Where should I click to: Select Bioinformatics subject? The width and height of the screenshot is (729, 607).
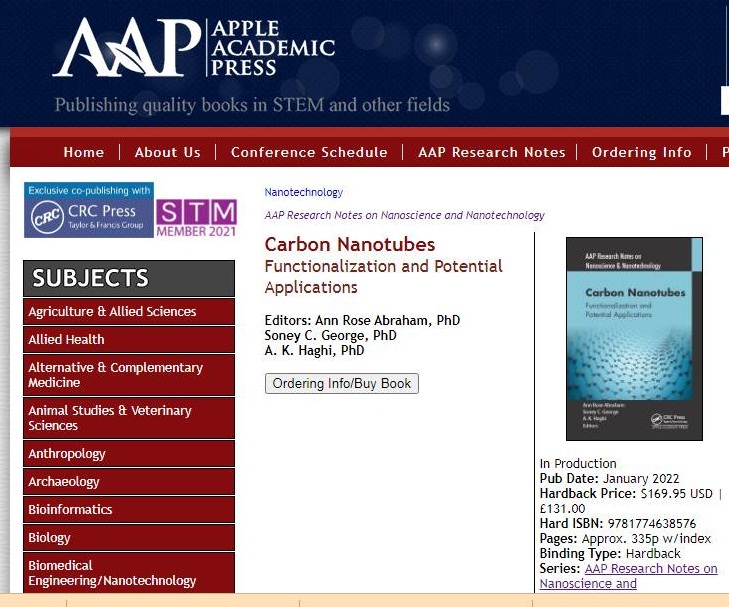tap(129, 509)
